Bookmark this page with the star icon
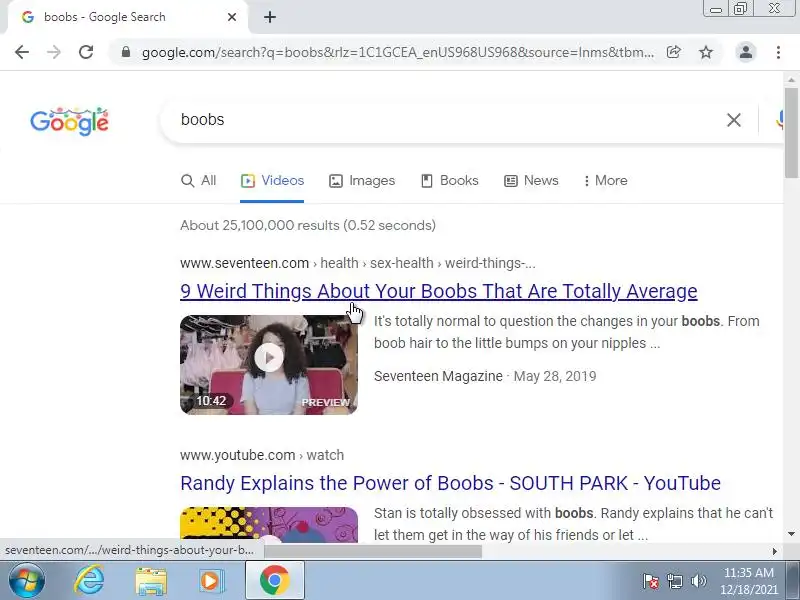The height and width of the screenshot is (600, 800). [x=706, y=52]
